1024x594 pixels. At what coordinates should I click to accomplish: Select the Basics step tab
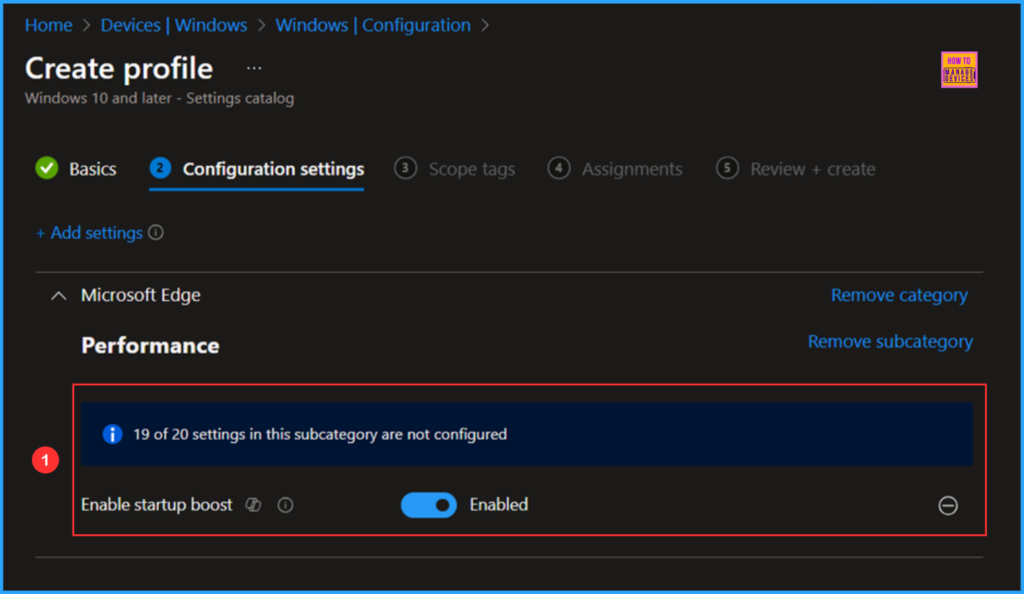point(76,169)
